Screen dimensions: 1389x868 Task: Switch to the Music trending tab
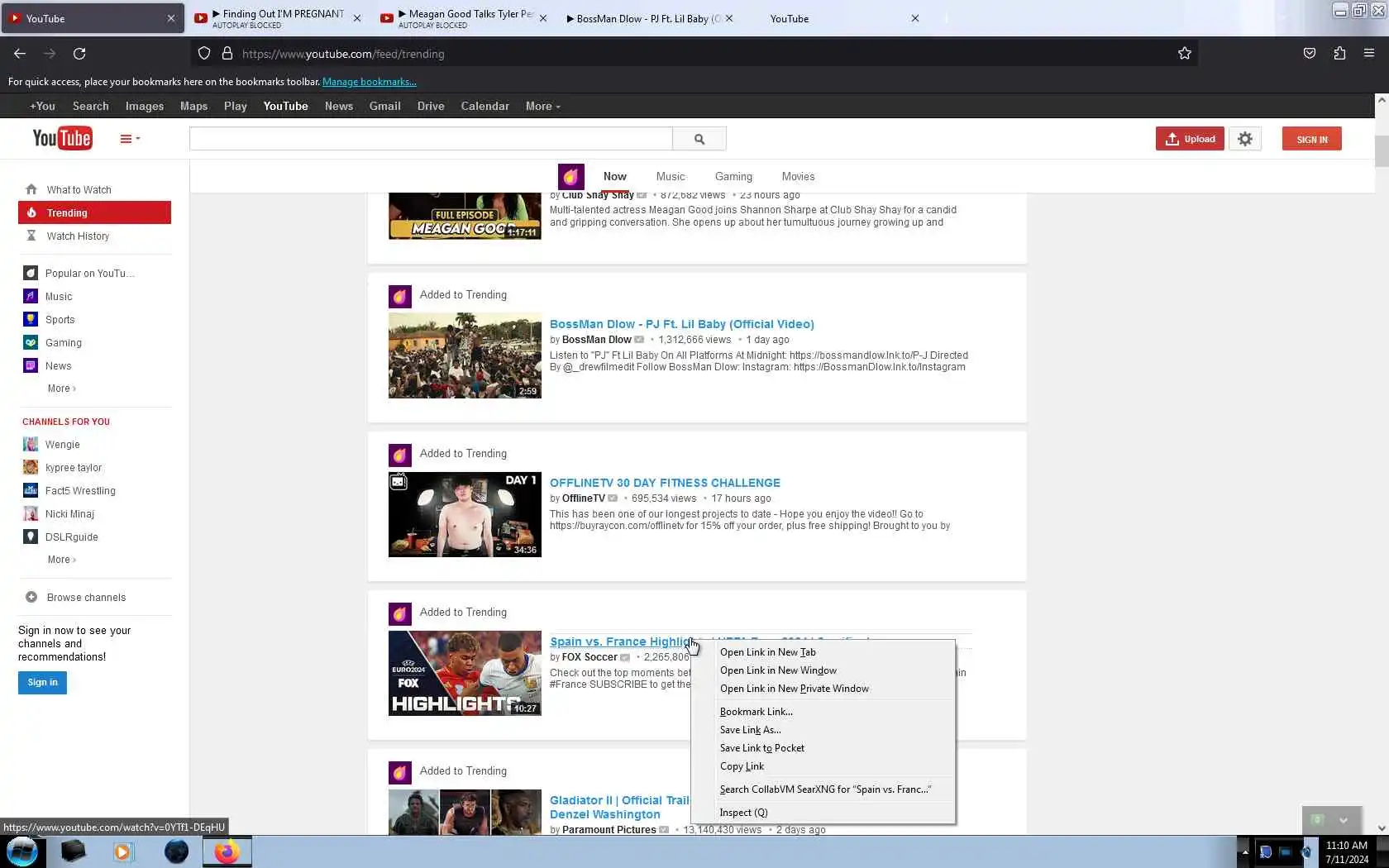tap(671, 177)
